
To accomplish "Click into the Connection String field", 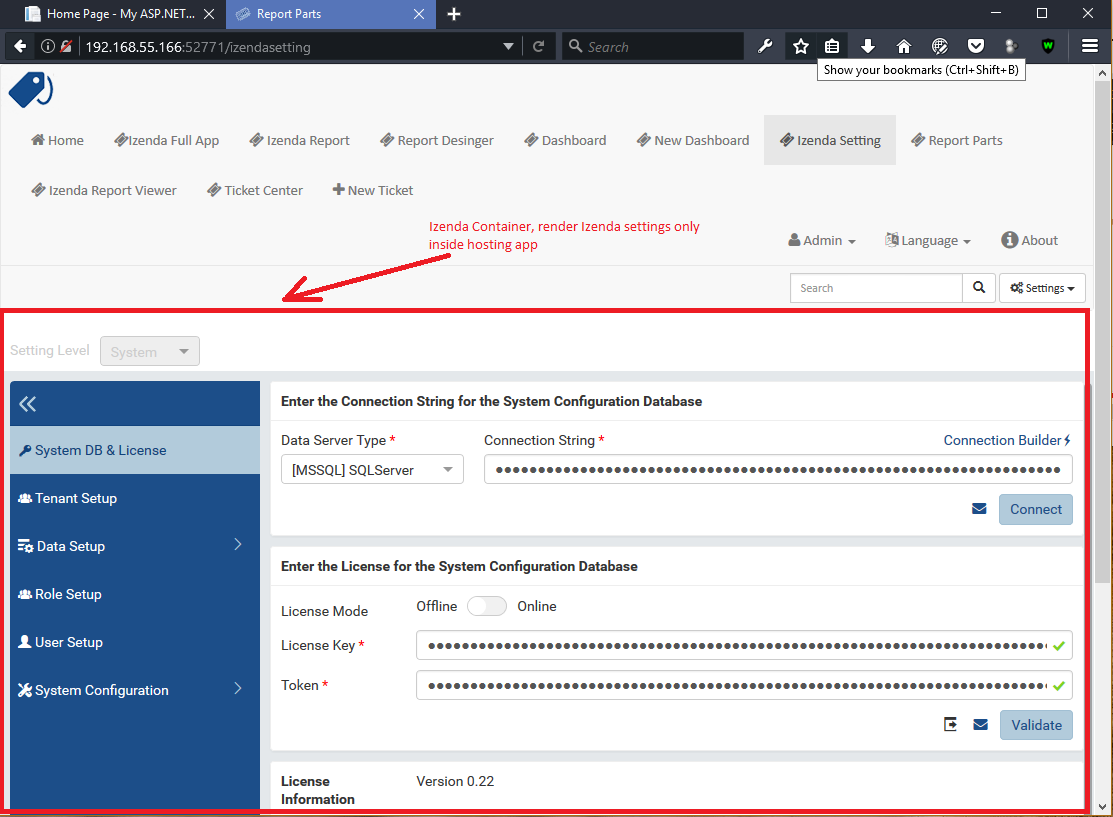I will [x=778, y=469].
